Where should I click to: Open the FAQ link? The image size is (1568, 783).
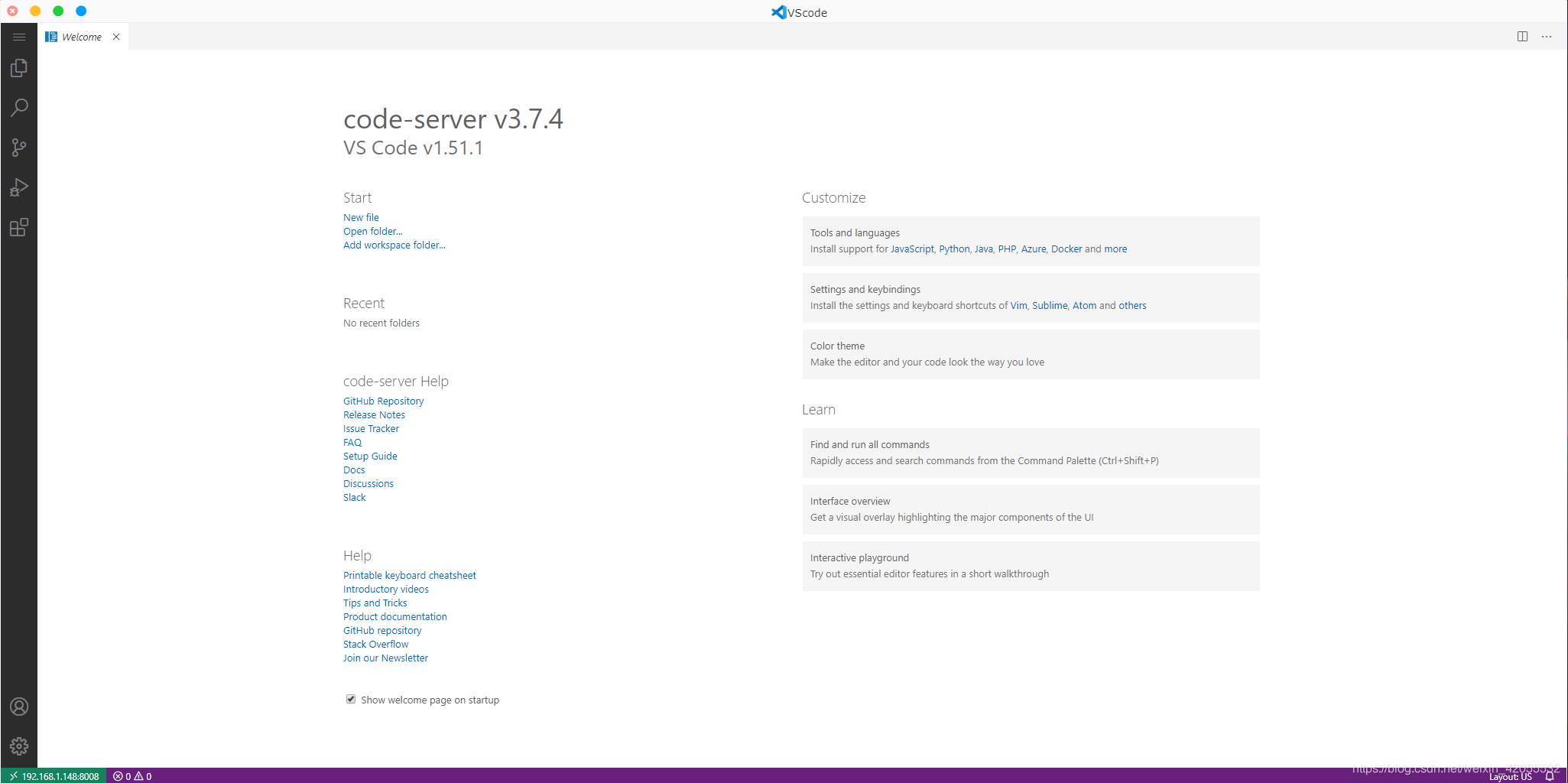coord(352,443)
